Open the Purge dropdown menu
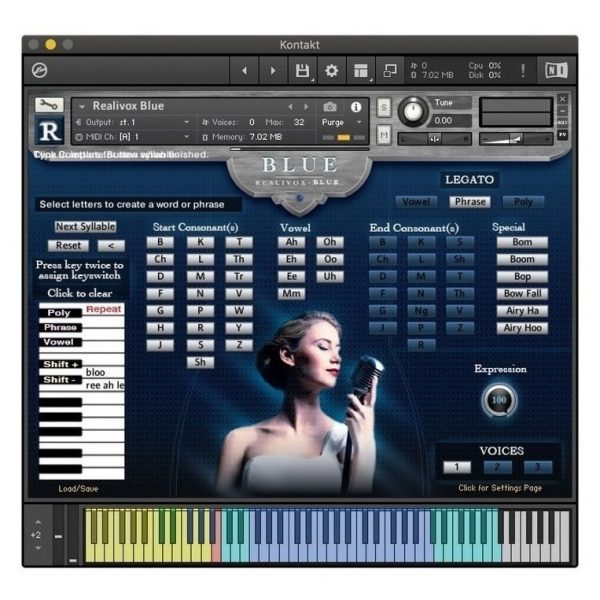The height and width of the screenshot is (600, 600). point(341,122)
